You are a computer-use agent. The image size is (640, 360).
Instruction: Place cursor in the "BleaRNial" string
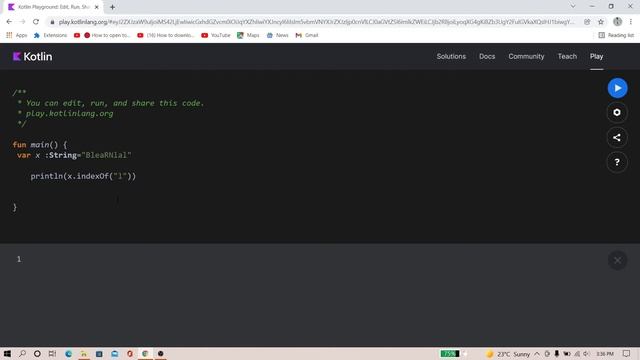point(107,155)
